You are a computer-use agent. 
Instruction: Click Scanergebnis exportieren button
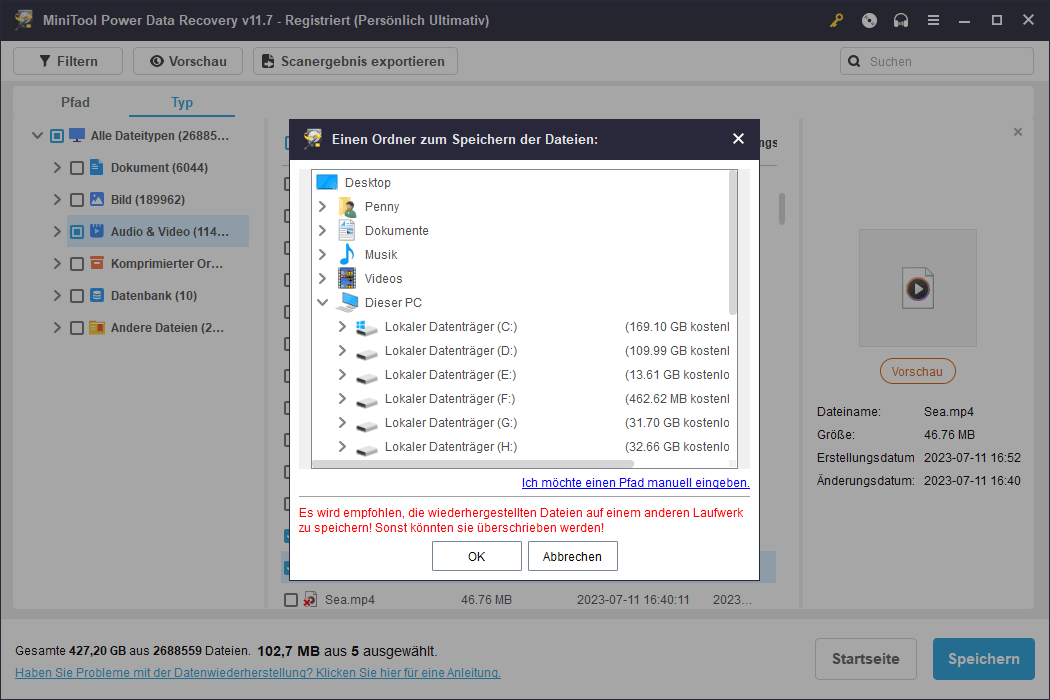click(x=355, y=61)
